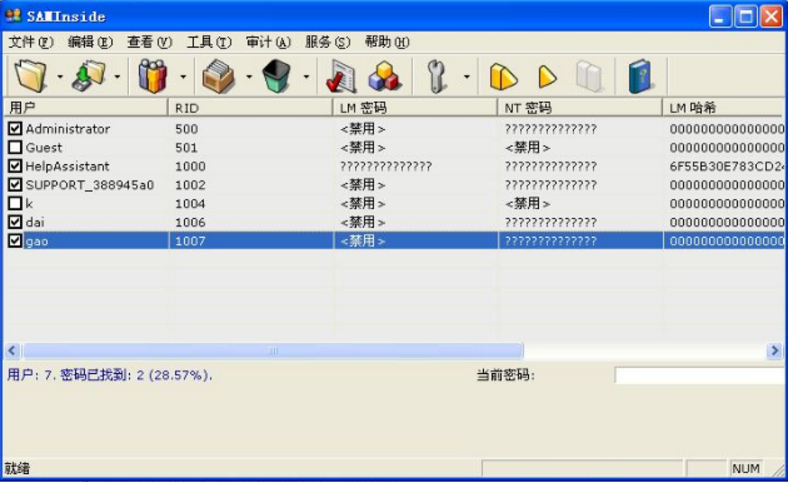
Task: Click the horizontal scrollbar thumb
Action: (273, 350)
